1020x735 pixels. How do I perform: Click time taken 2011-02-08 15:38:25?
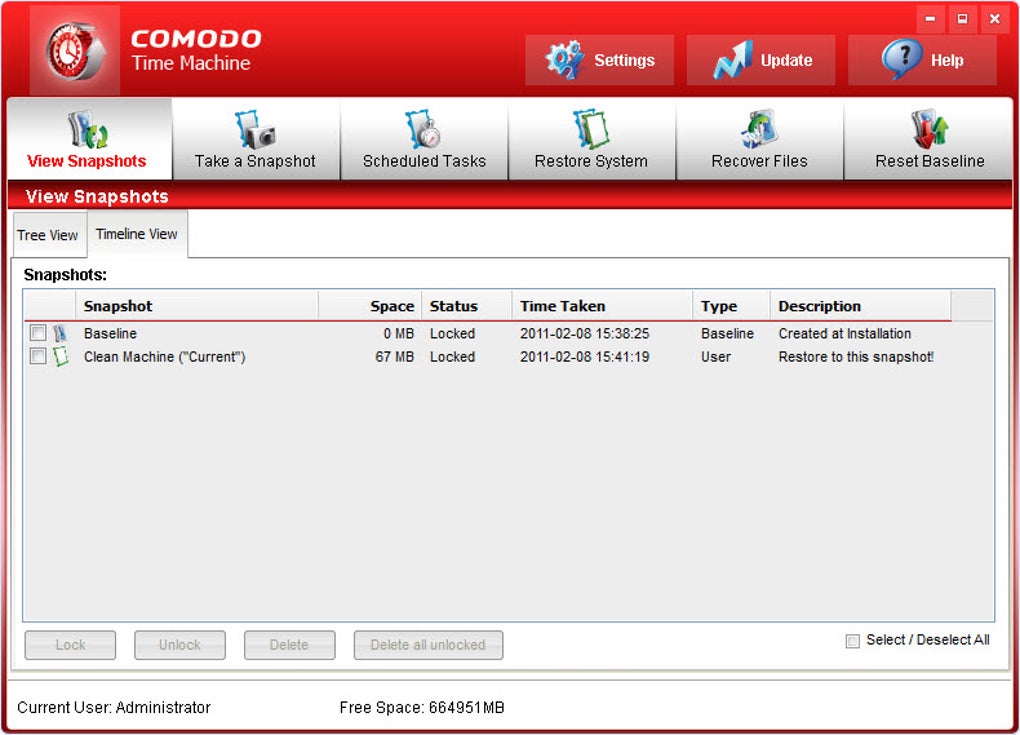584,334
